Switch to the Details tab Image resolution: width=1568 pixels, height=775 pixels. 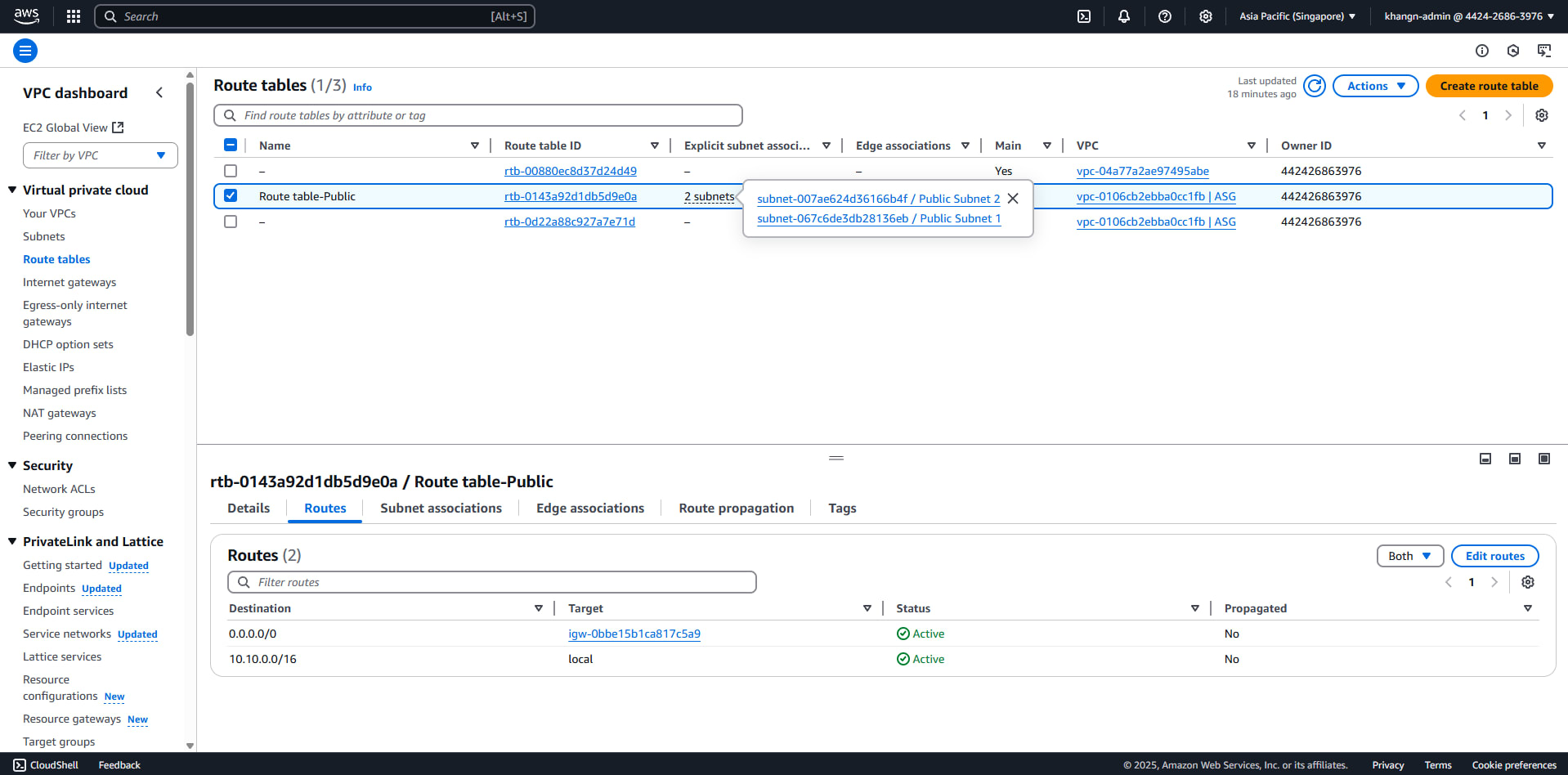click(x=249, y=508)
